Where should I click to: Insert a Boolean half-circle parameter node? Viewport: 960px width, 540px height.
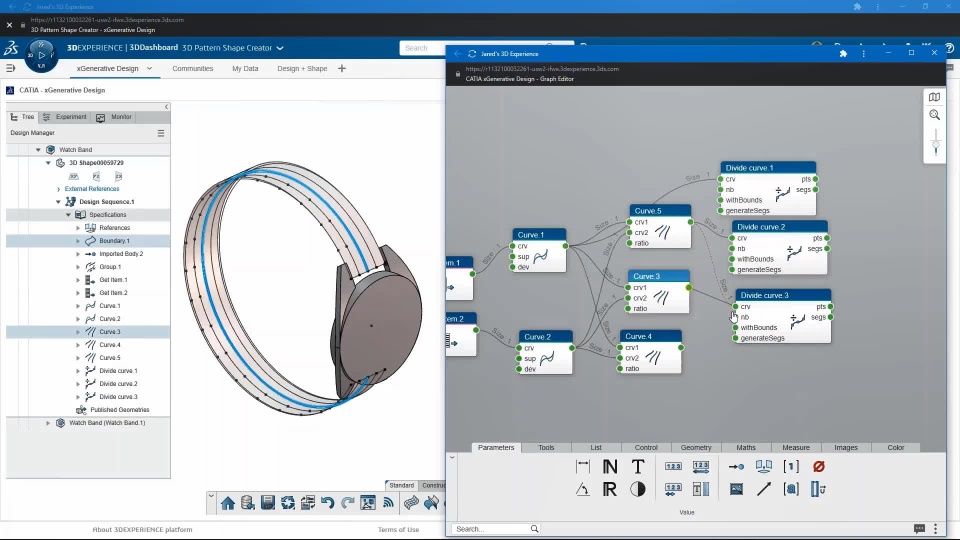637,489
